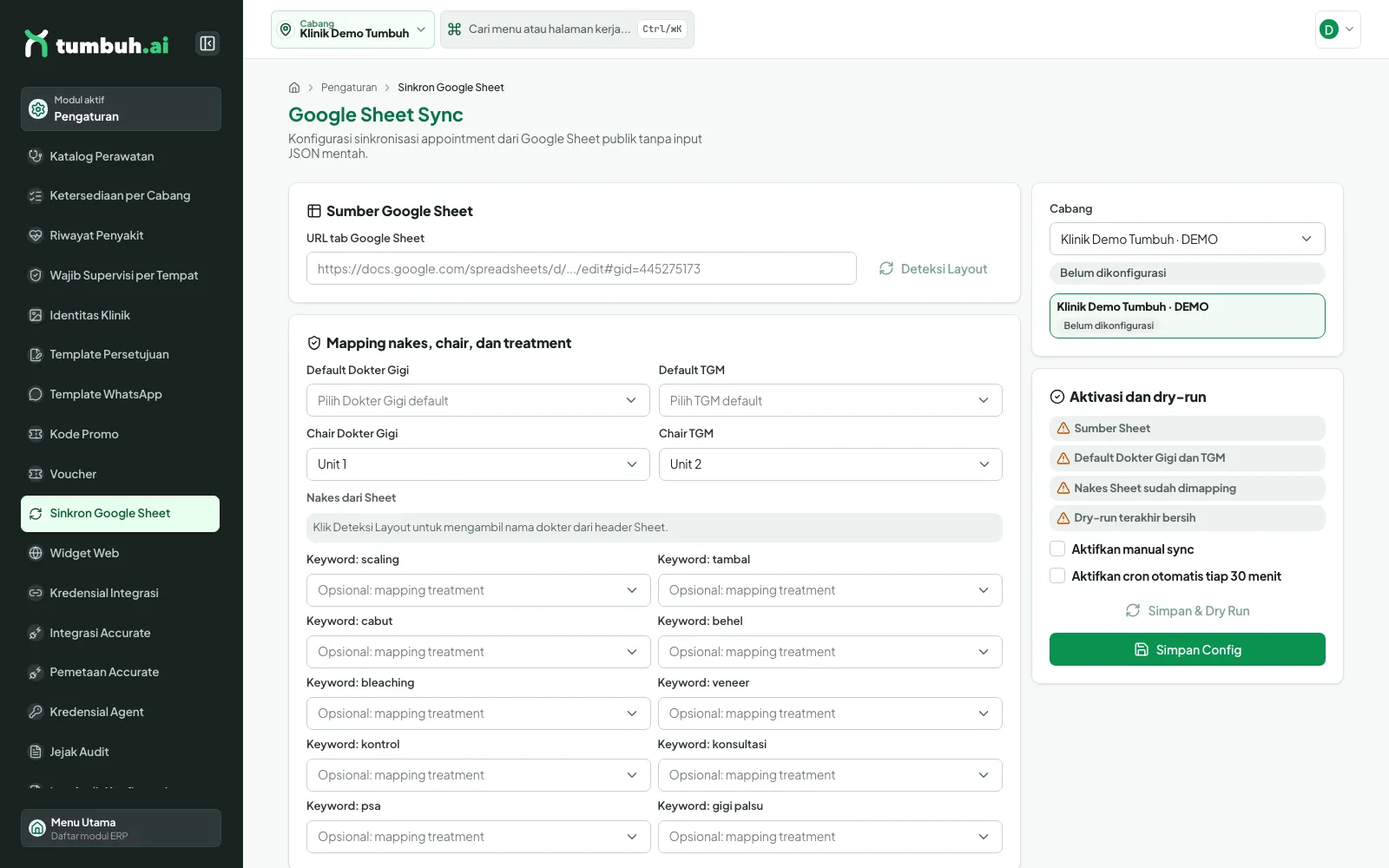Open the user avatar D menu
This screenshot has width=1389, height=868.
1338,30
